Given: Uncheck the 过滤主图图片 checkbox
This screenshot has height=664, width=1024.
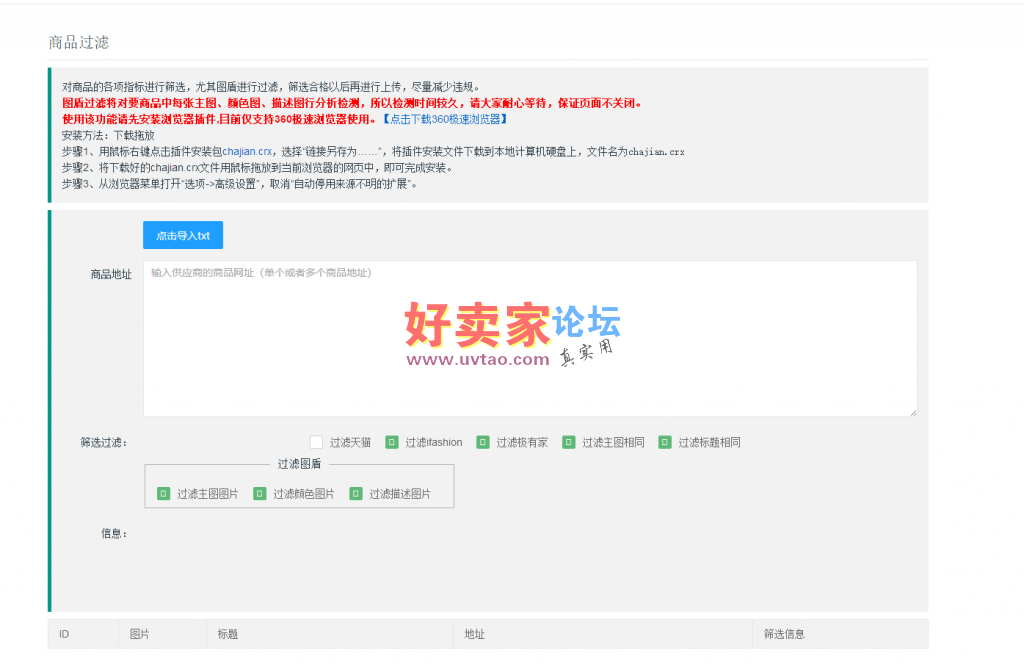Looking at the screenshot, I should [x=164, y=494].
